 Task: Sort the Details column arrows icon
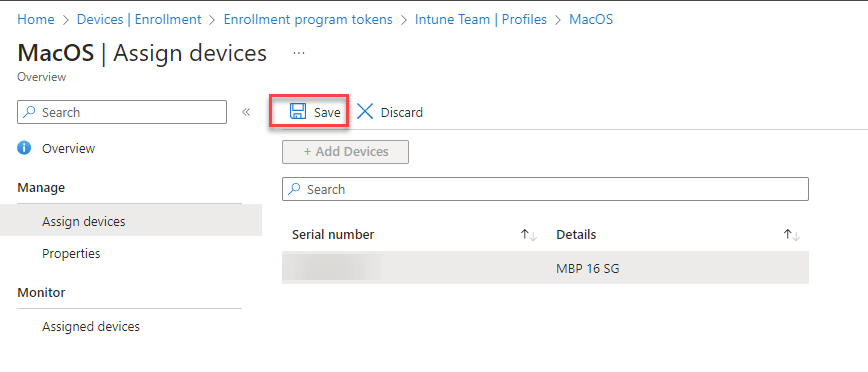[792, 235]
